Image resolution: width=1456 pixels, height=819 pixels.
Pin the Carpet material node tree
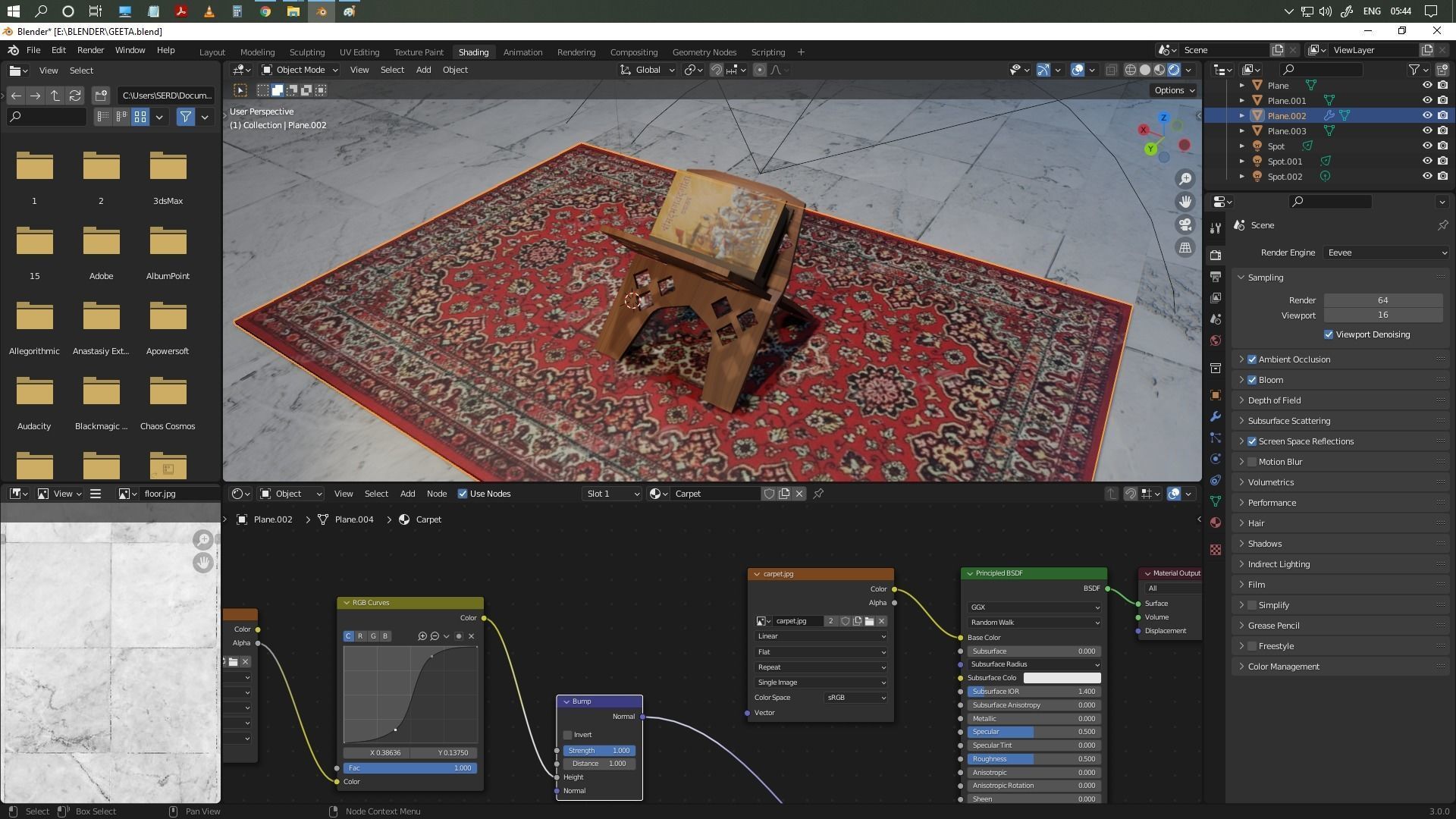818,494
